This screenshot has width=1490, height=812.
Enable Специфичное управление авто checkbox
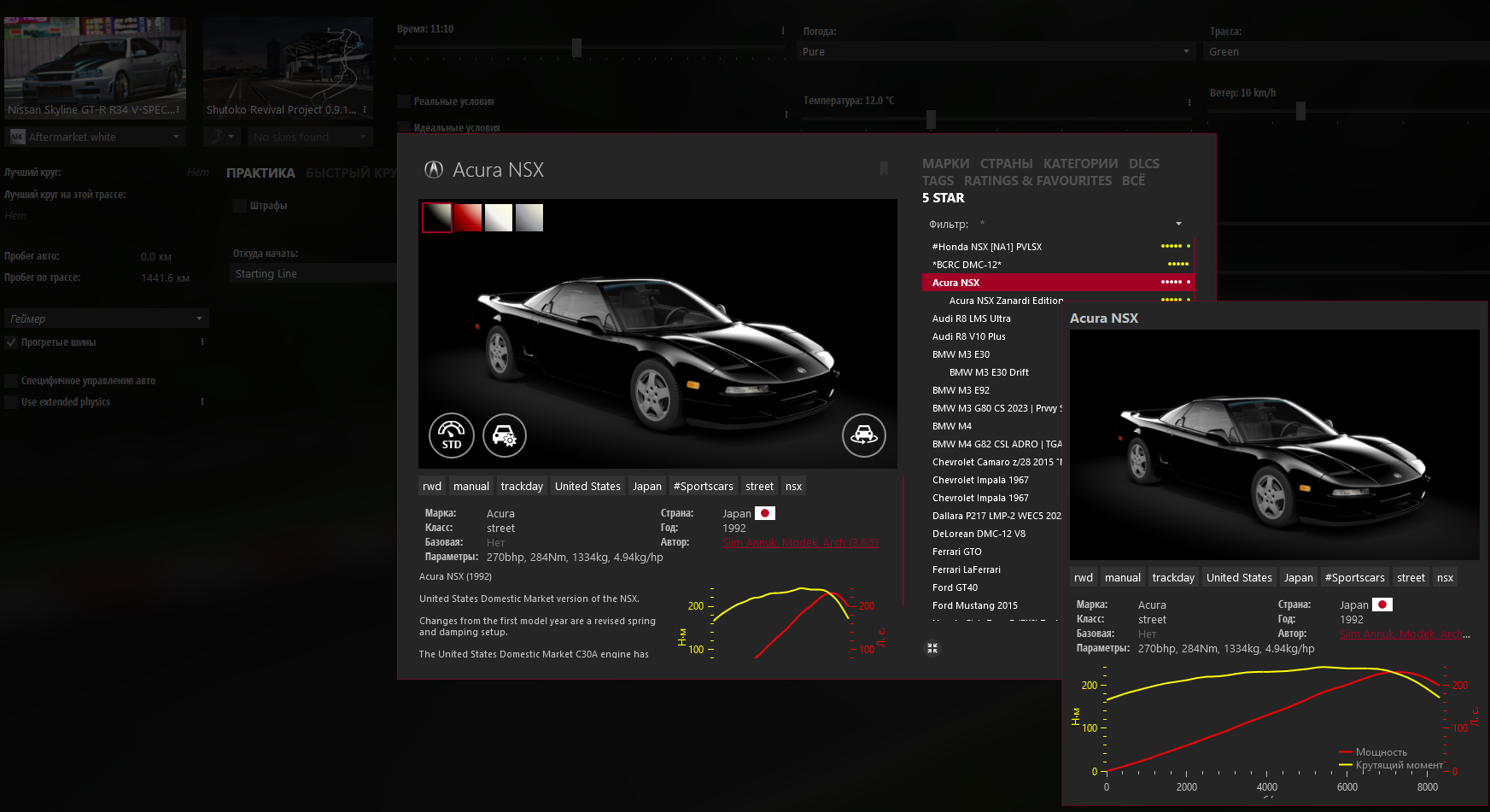pyautogui.click(x=11, y=381)
